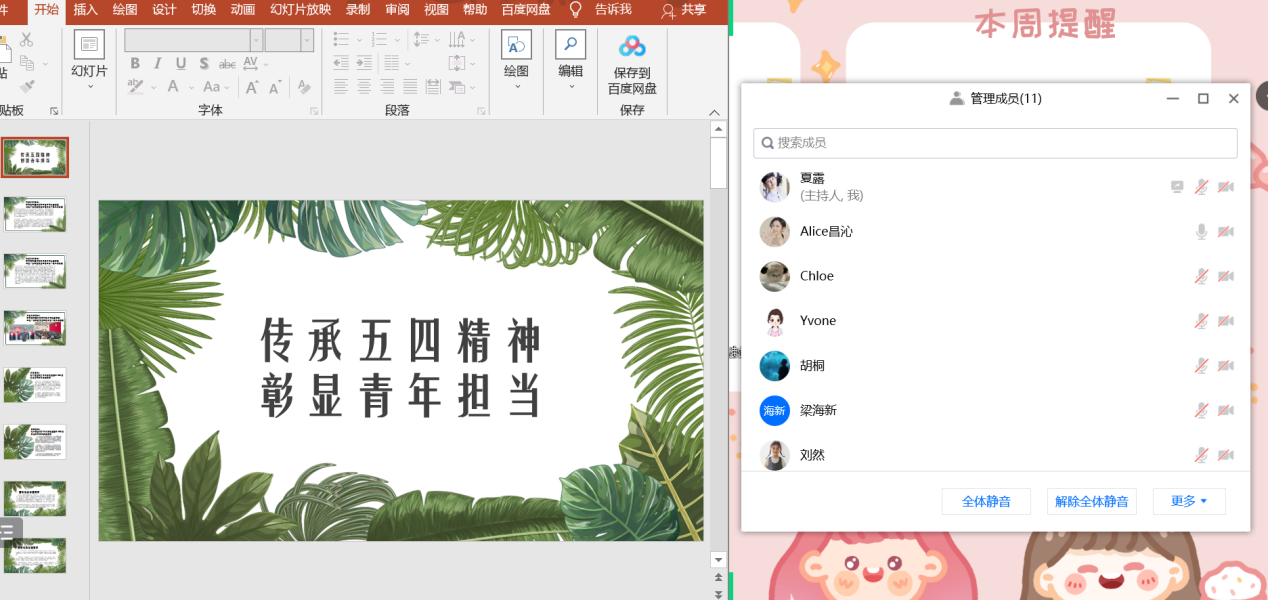Open the 幻灯片放映 ribbon tab
The width and height of the screenshot is (1268, 600).
pos(300,10)
